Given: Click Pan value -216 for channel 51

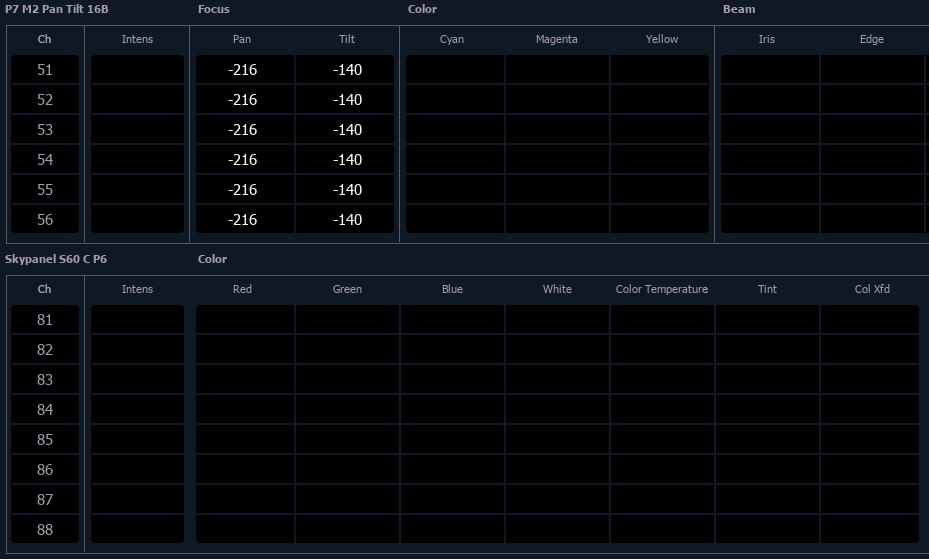Looking at the screenshot, I should click(x=245, y=69).
